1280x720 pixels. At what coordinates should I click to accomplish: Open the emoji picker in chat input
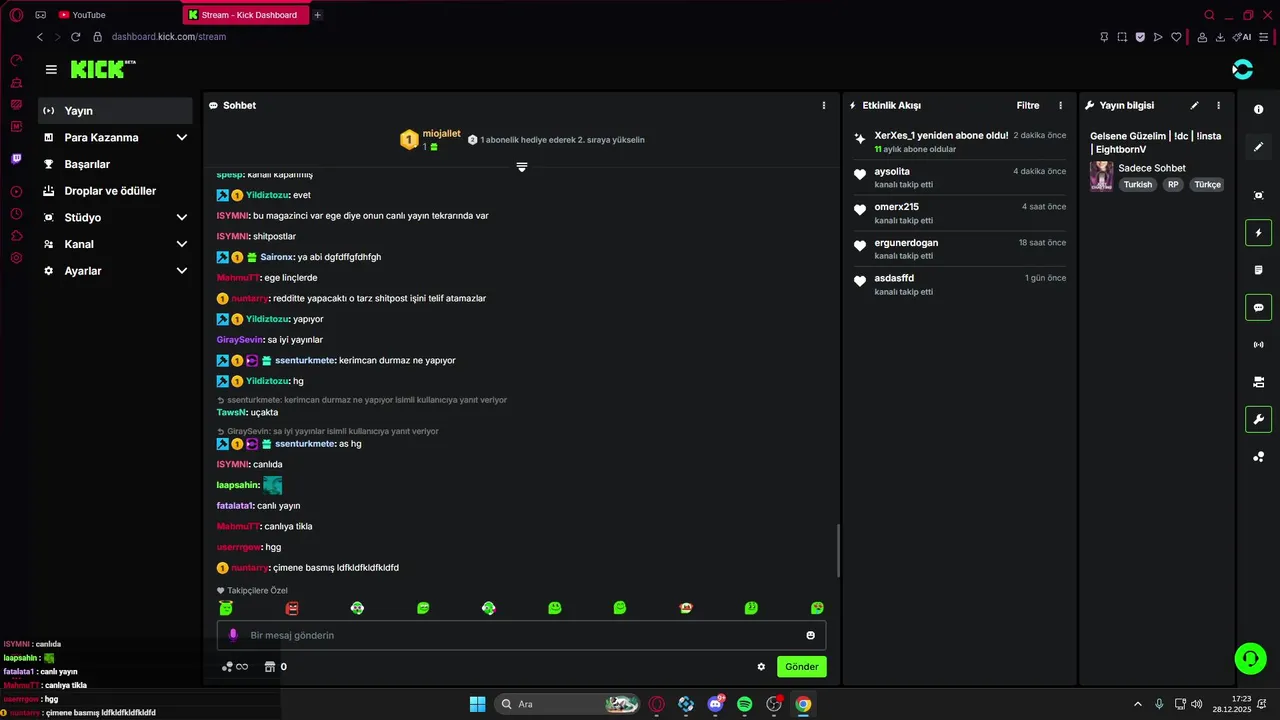[810, 635]
